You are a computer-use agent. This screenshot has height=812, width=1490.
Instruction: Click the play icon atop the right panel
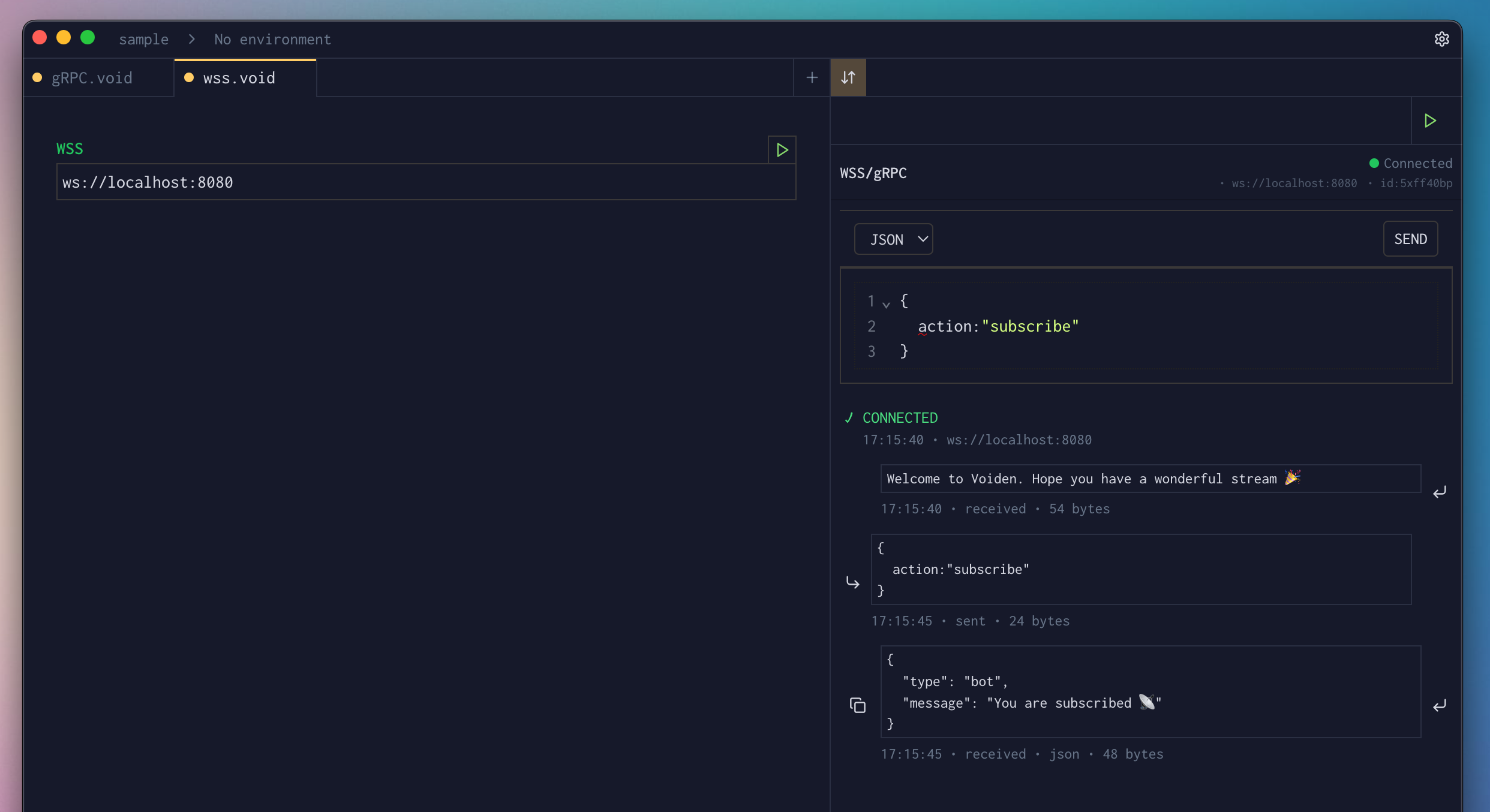1429,121
